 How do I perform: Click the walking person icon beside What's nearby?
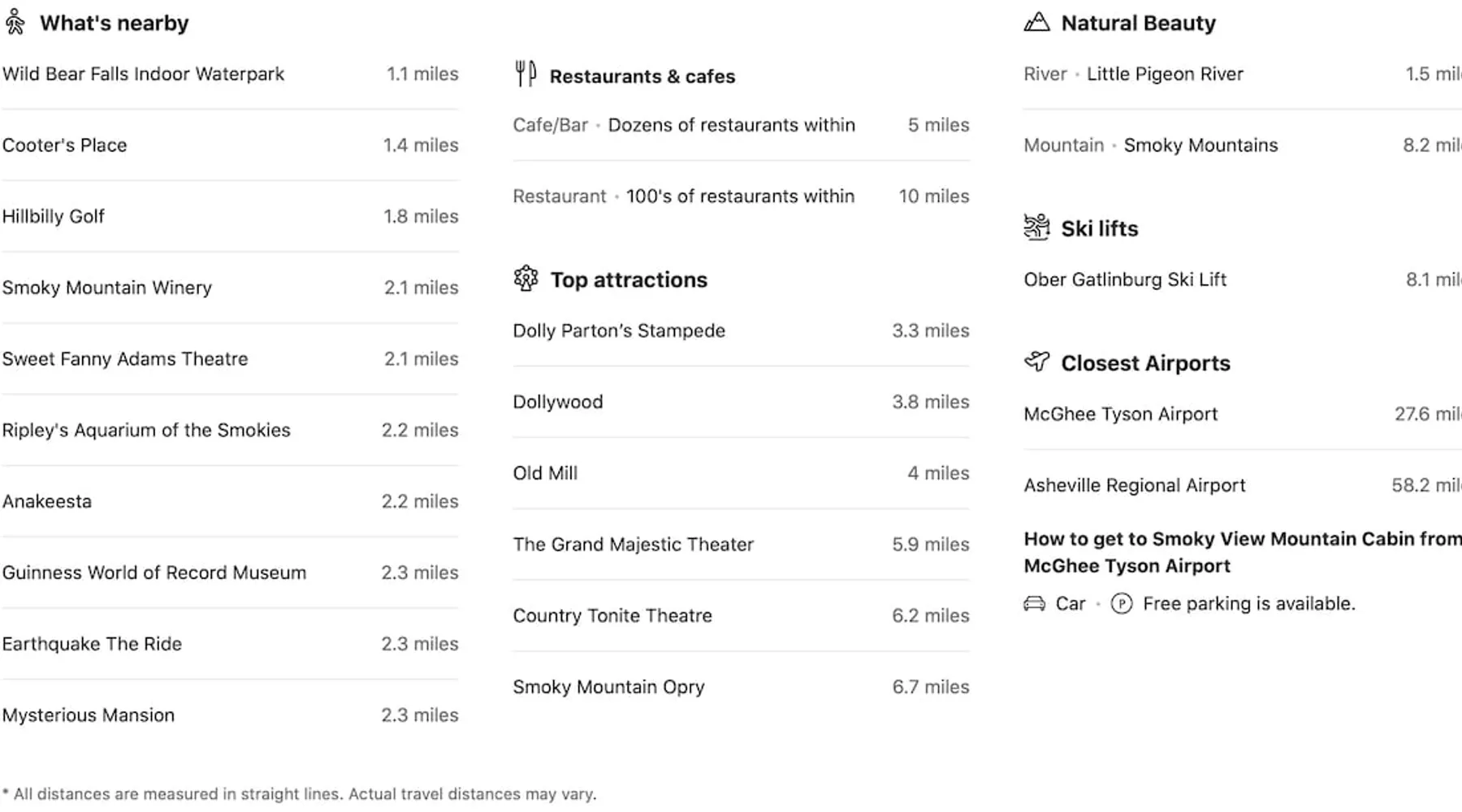click(x=15, y=22)
